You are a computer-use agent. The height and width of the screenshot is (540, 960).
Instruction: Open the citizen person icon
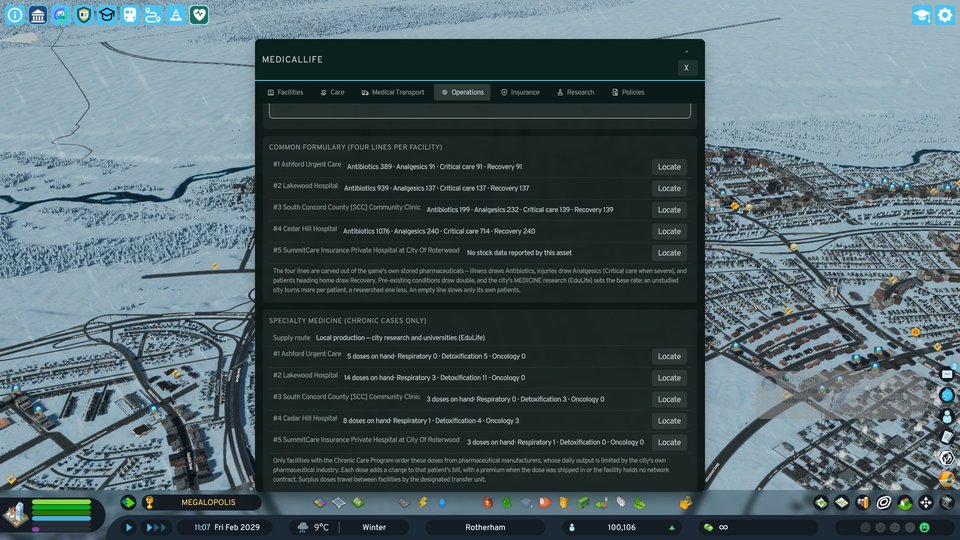click(947, 416)
